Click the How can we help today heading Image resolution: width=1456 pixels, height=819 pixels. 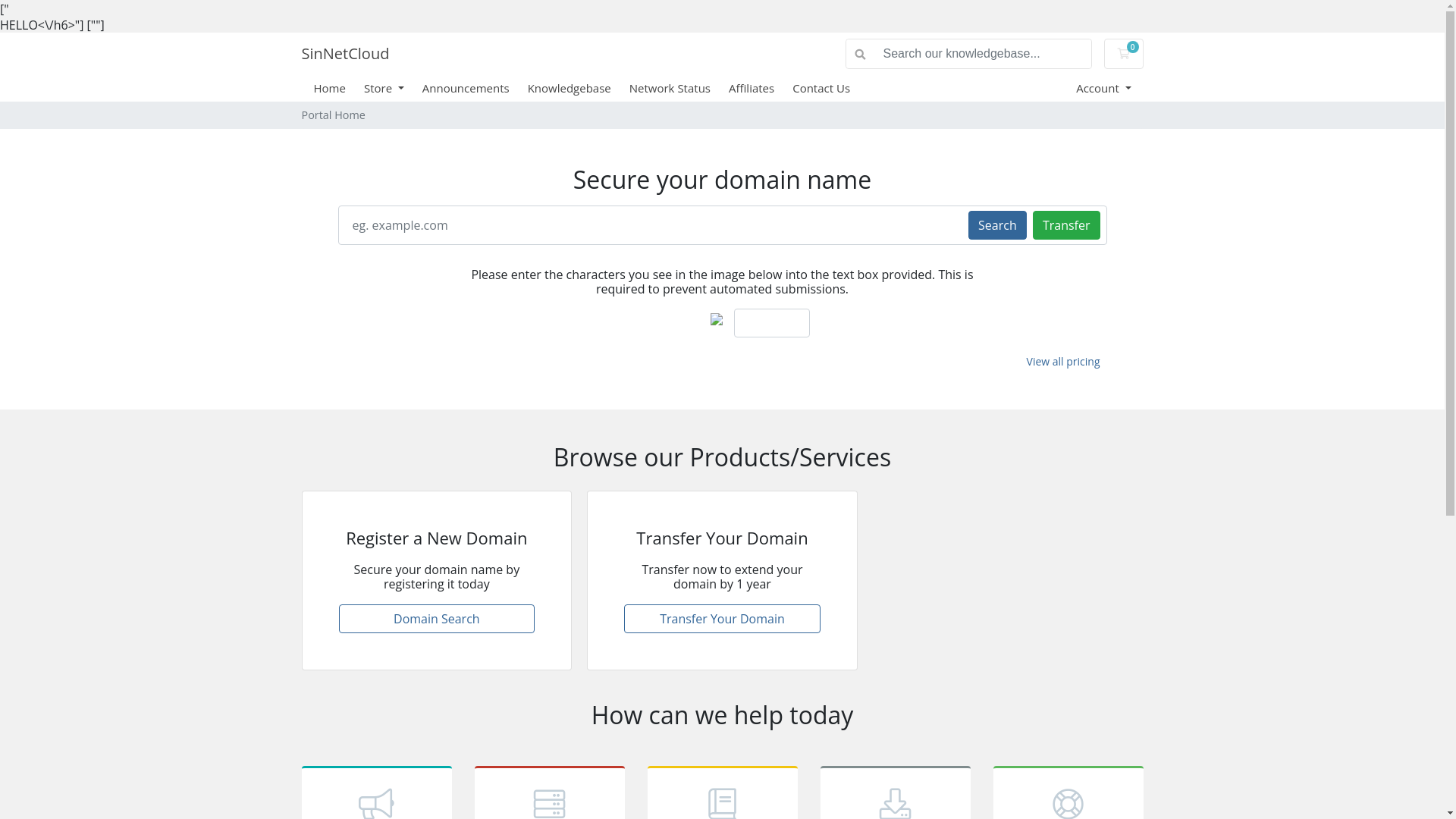click(x=722, y=715)
